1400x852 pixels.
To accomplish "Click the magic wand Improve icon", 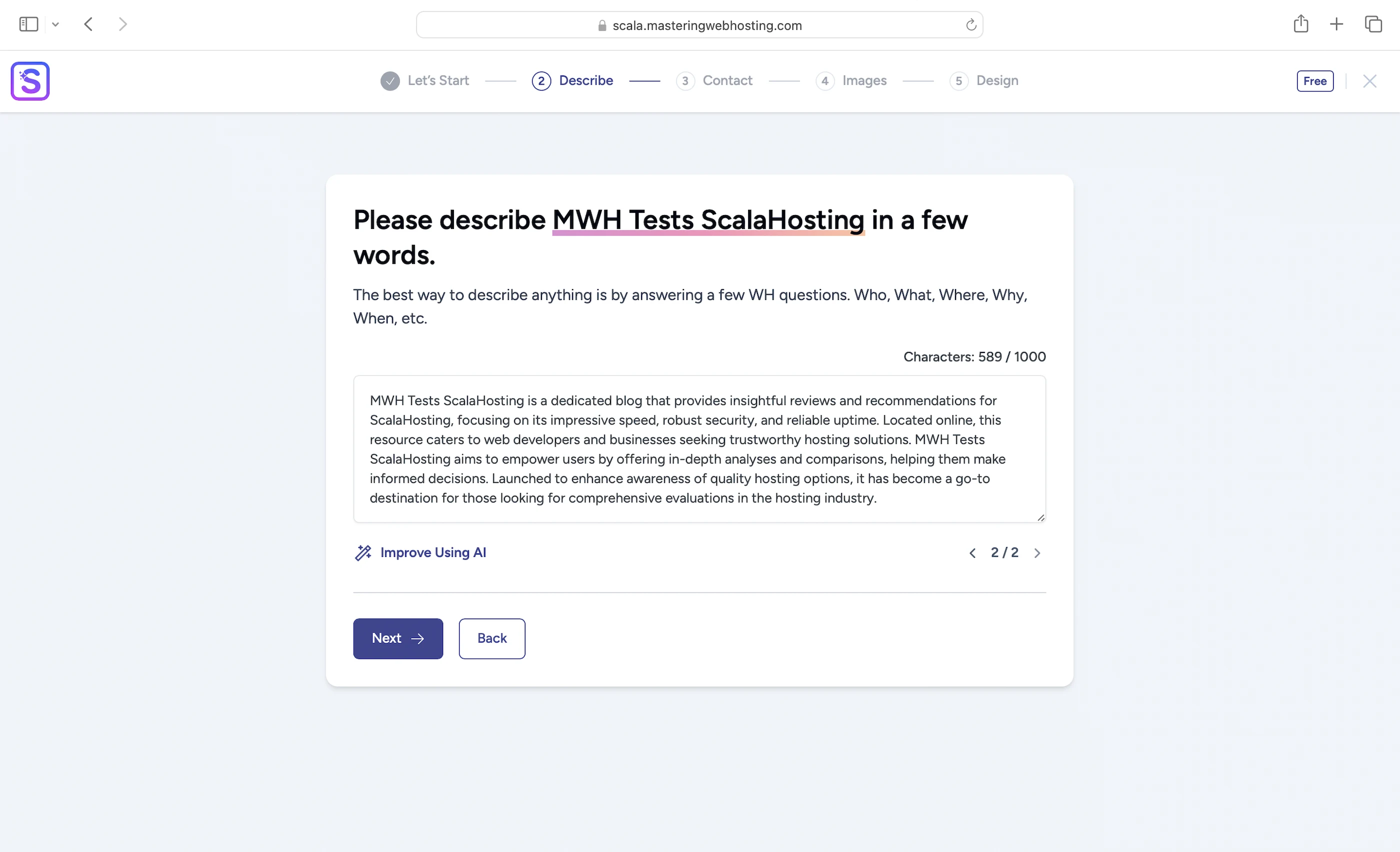I will (363, 552).
